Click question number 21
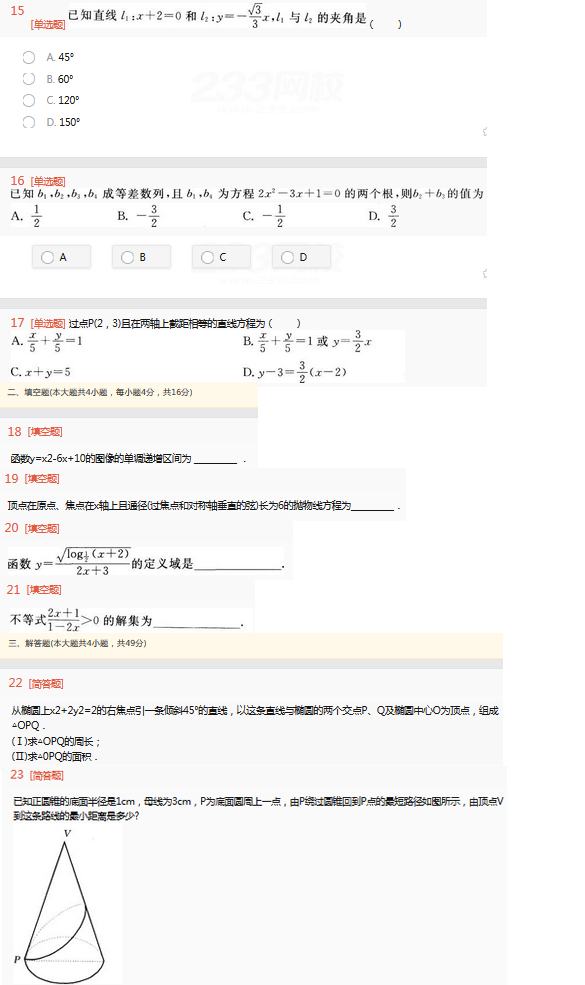Screen dimensions: 585x985 [13, 589]
